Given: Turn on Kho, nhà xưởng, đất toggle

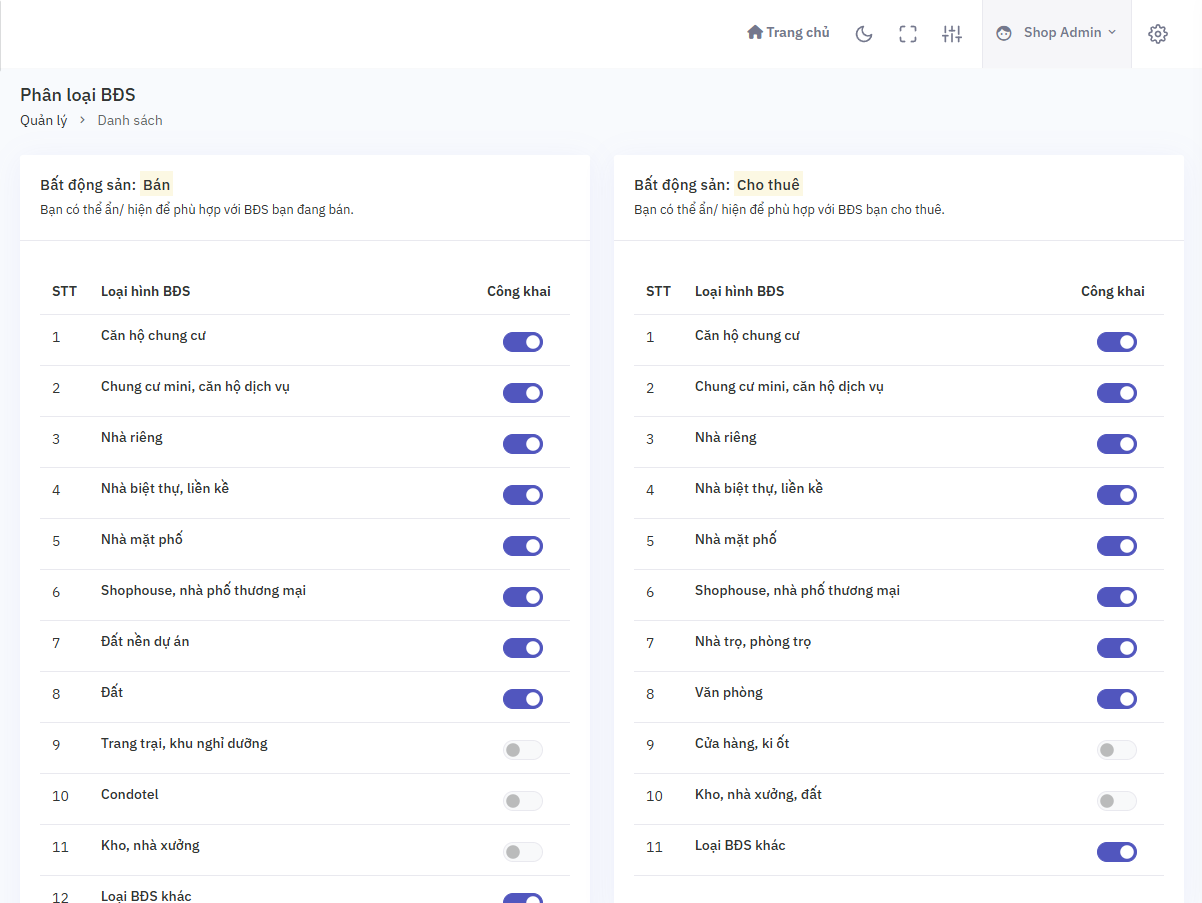Looking at the screenshot, I should coord(1117,801).
